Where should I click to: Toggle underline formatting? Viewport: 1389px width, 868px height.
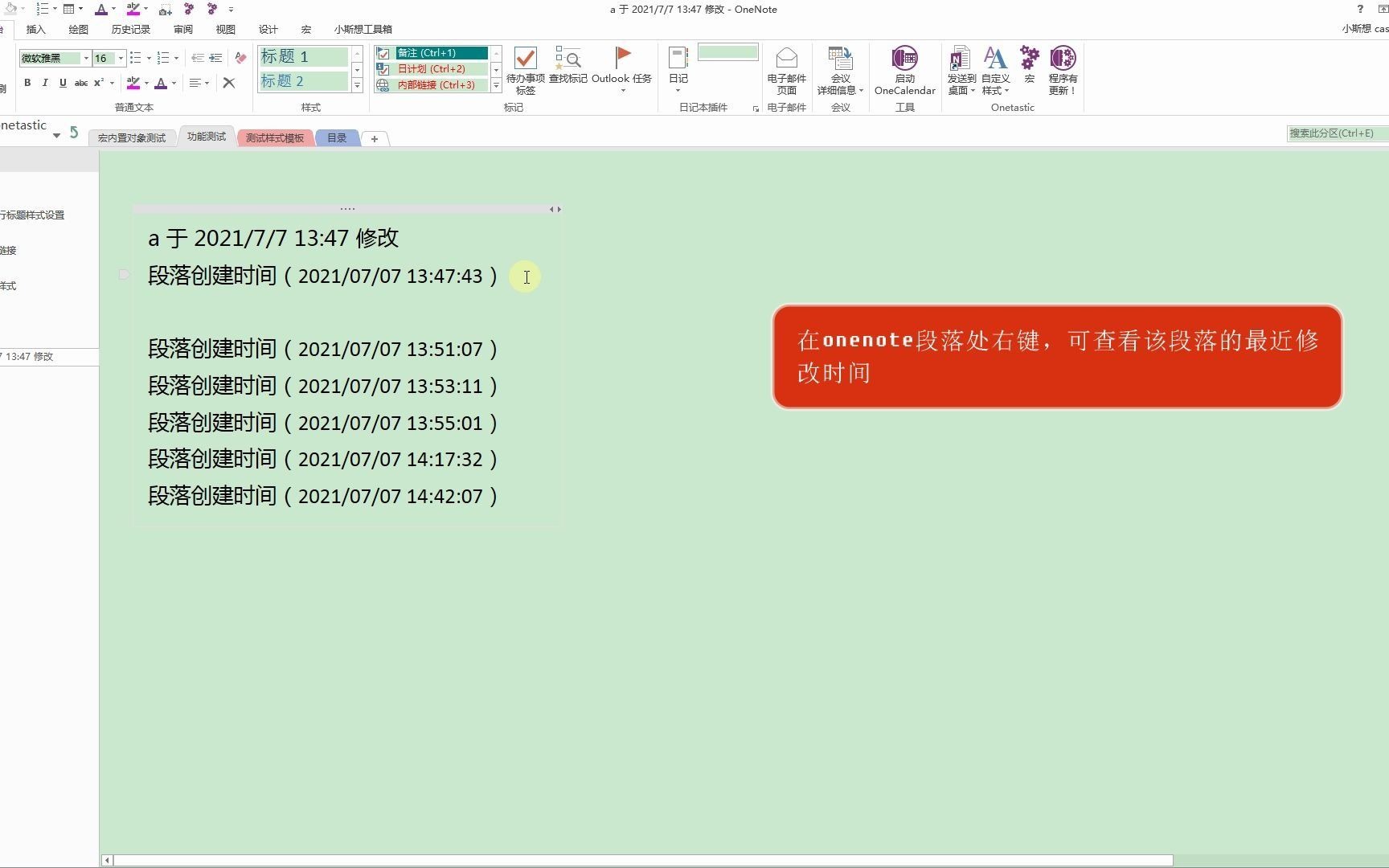coord(63,83)
